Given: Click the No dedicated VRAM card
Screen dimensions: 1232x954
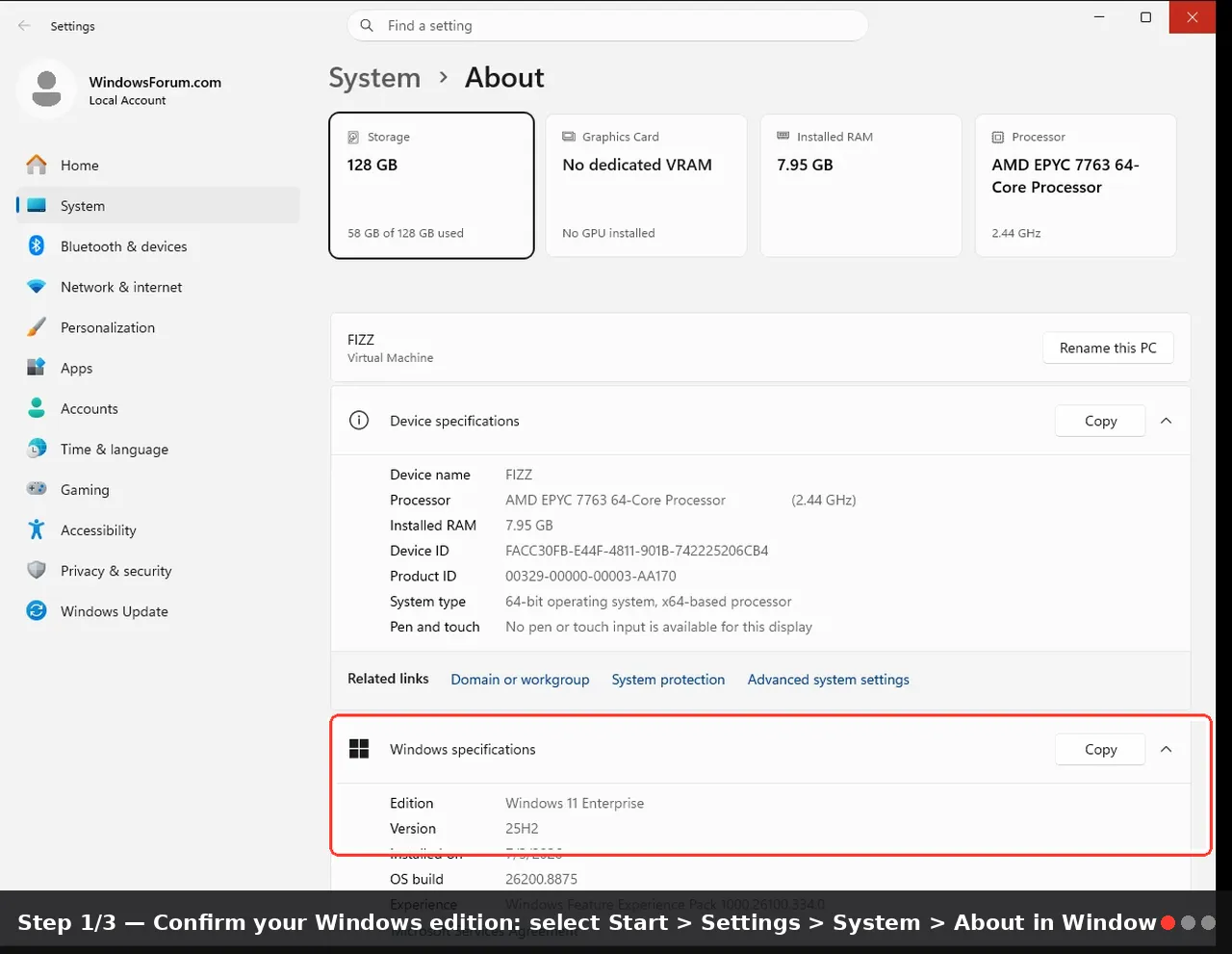Looking at the screenshot, I should click(646, 186).
